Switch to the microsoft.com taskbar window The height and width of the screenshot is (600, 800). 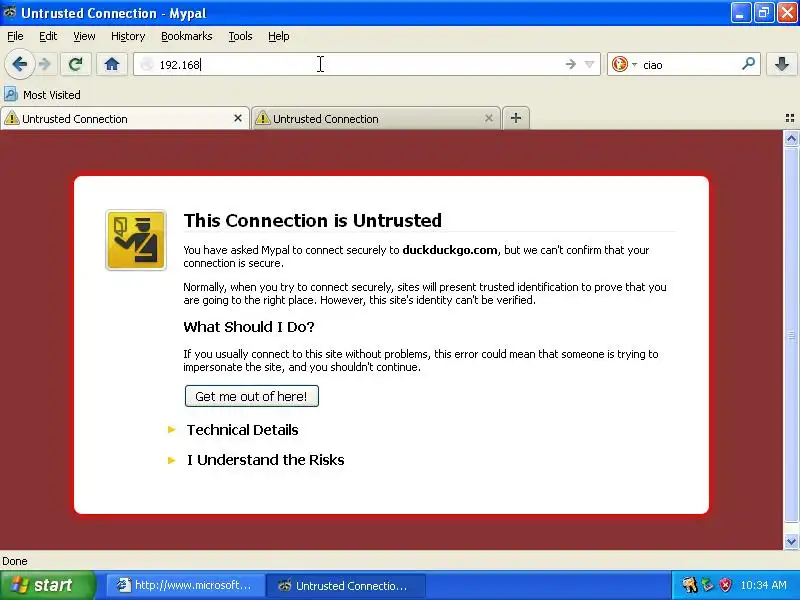tap(186, 585)
